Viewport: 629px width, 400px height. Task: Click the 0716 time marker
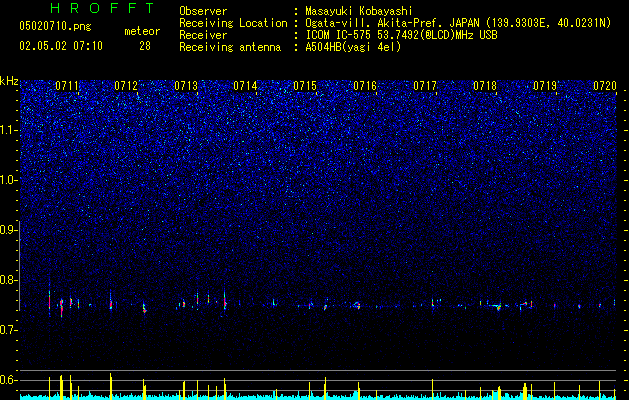pyautogui.click(x=365, y=86)
